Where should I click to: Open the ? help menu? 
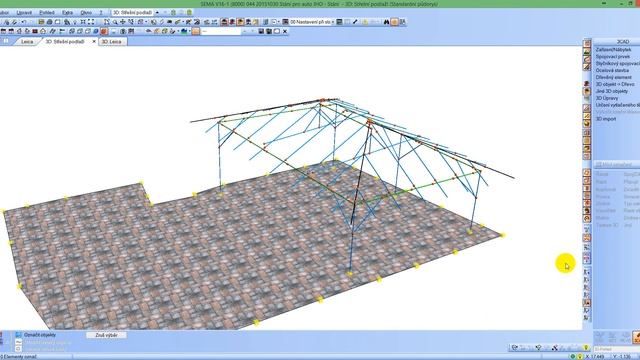pos(101,13)
